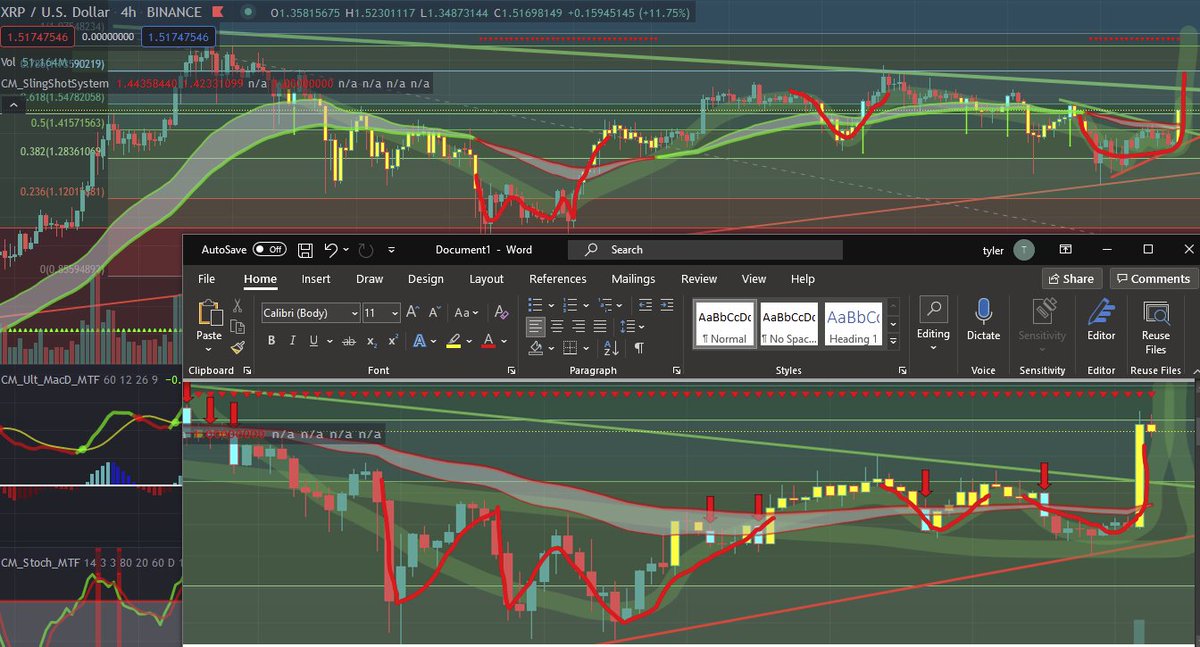Viewport: 1200px width, 647px height.
Task: Apply the yellow text highlight color
Action: pos(453,341)
